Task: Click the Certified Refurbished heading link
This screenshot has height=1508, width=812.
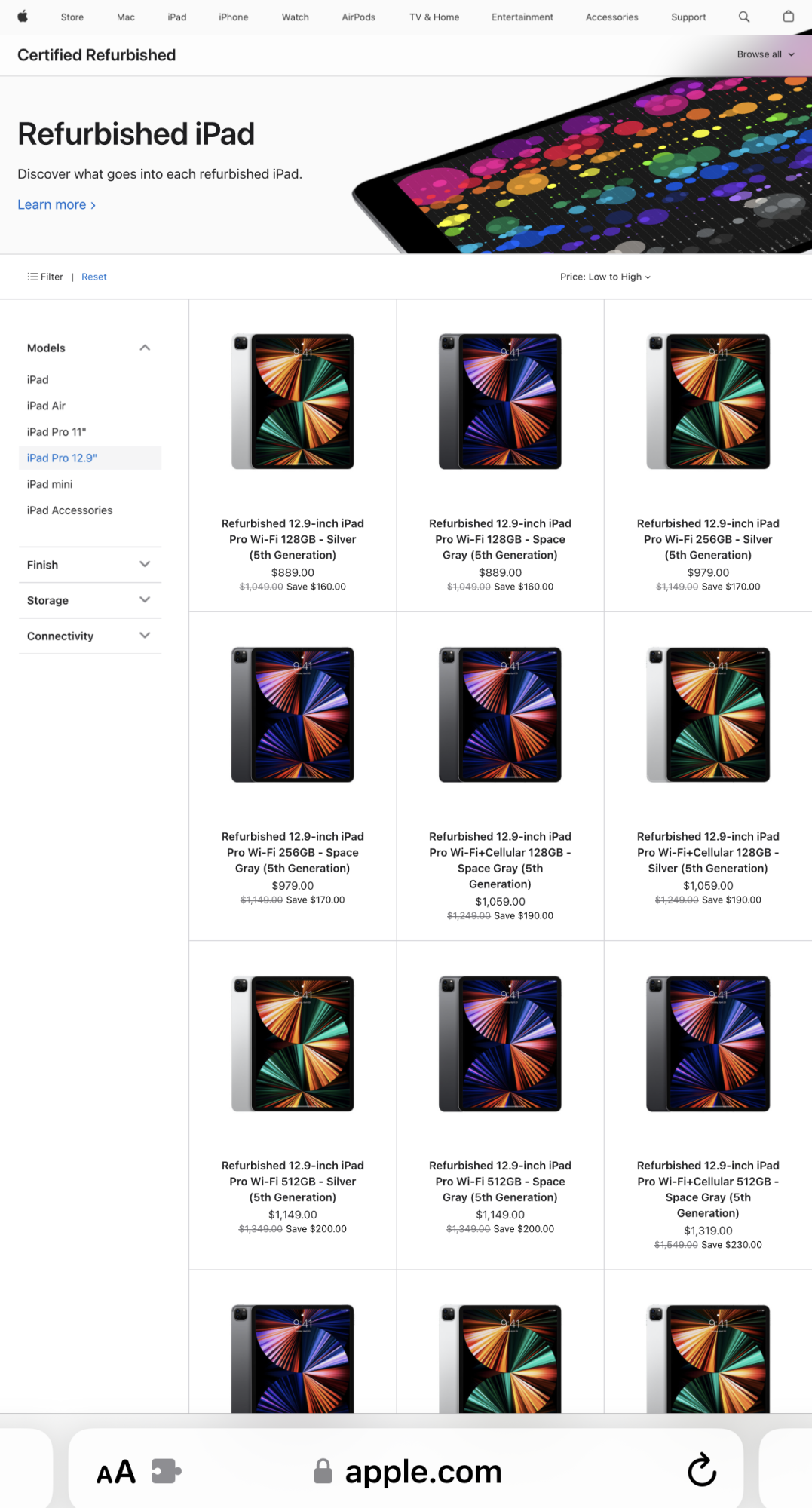Action: pyautogui.click(x=97, y=55)
